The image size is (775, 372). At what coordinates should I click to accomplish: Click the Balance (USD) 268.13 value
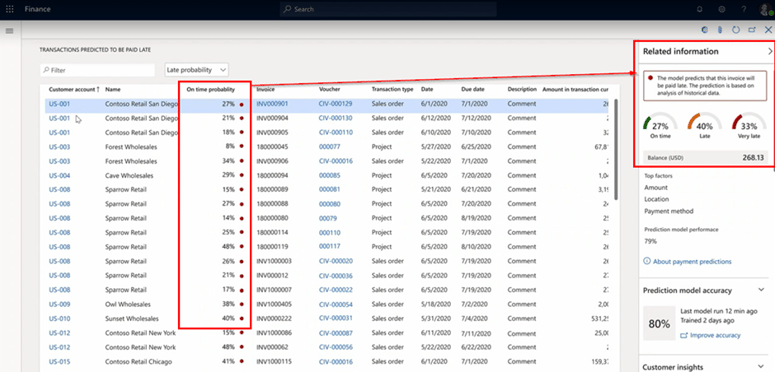coord(753,158)
